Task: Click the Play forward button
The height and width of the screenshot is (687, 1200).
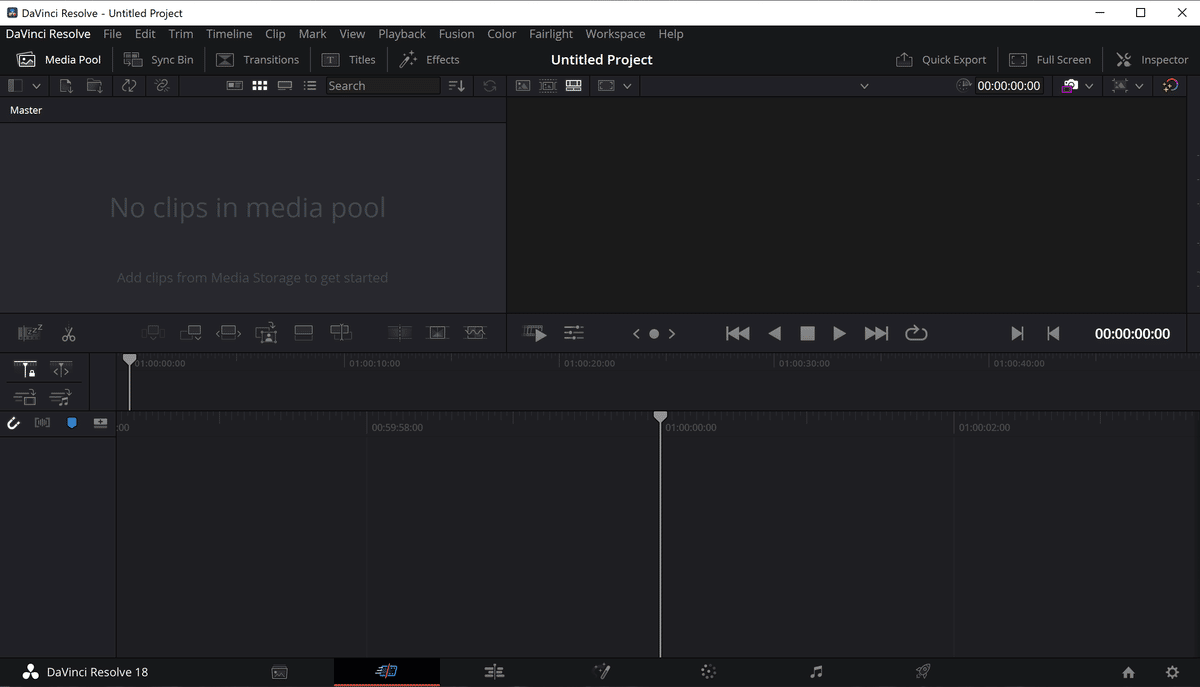Action: pyautogui.click(x=840, y=334)
